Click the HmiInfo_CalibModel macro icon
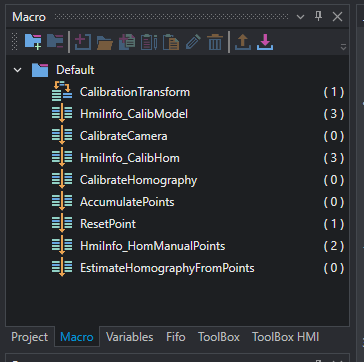Screen dimensions: 364x362 click(62, 113)
